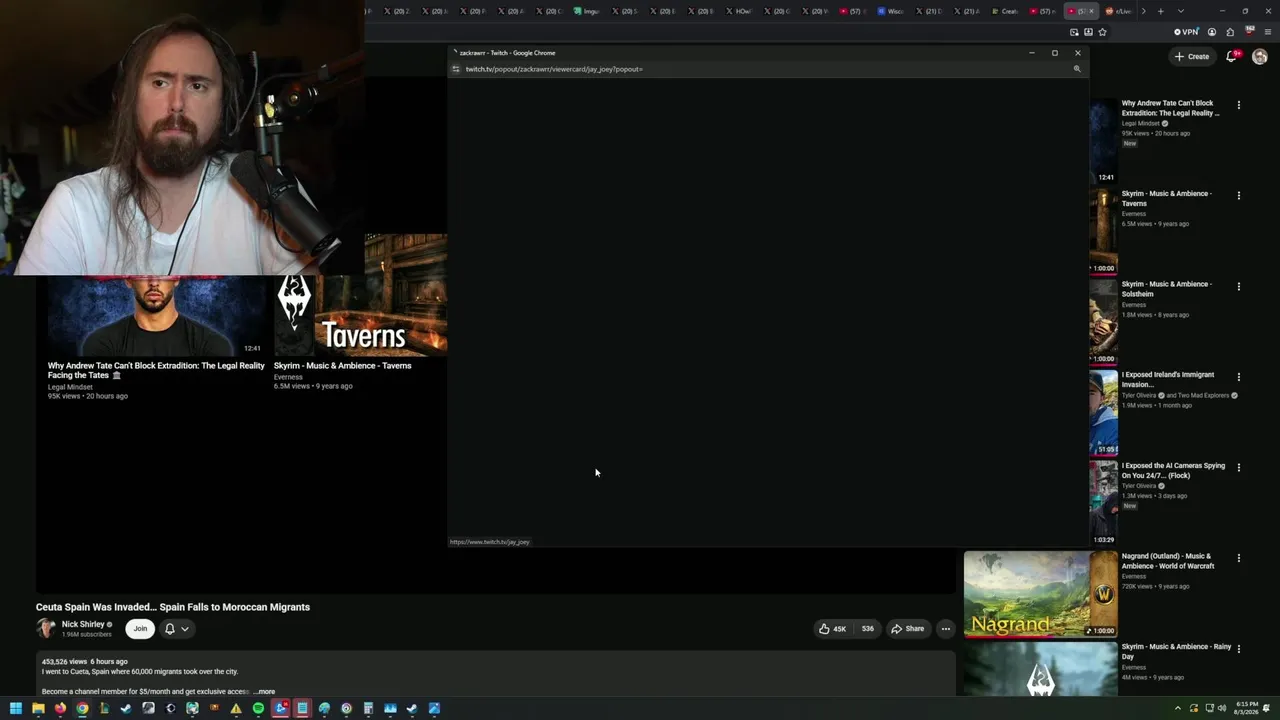The image size is (1280, 720).
Task: Click YouTube Create button
Action: pyautogui.click(x=1192, y=57)
